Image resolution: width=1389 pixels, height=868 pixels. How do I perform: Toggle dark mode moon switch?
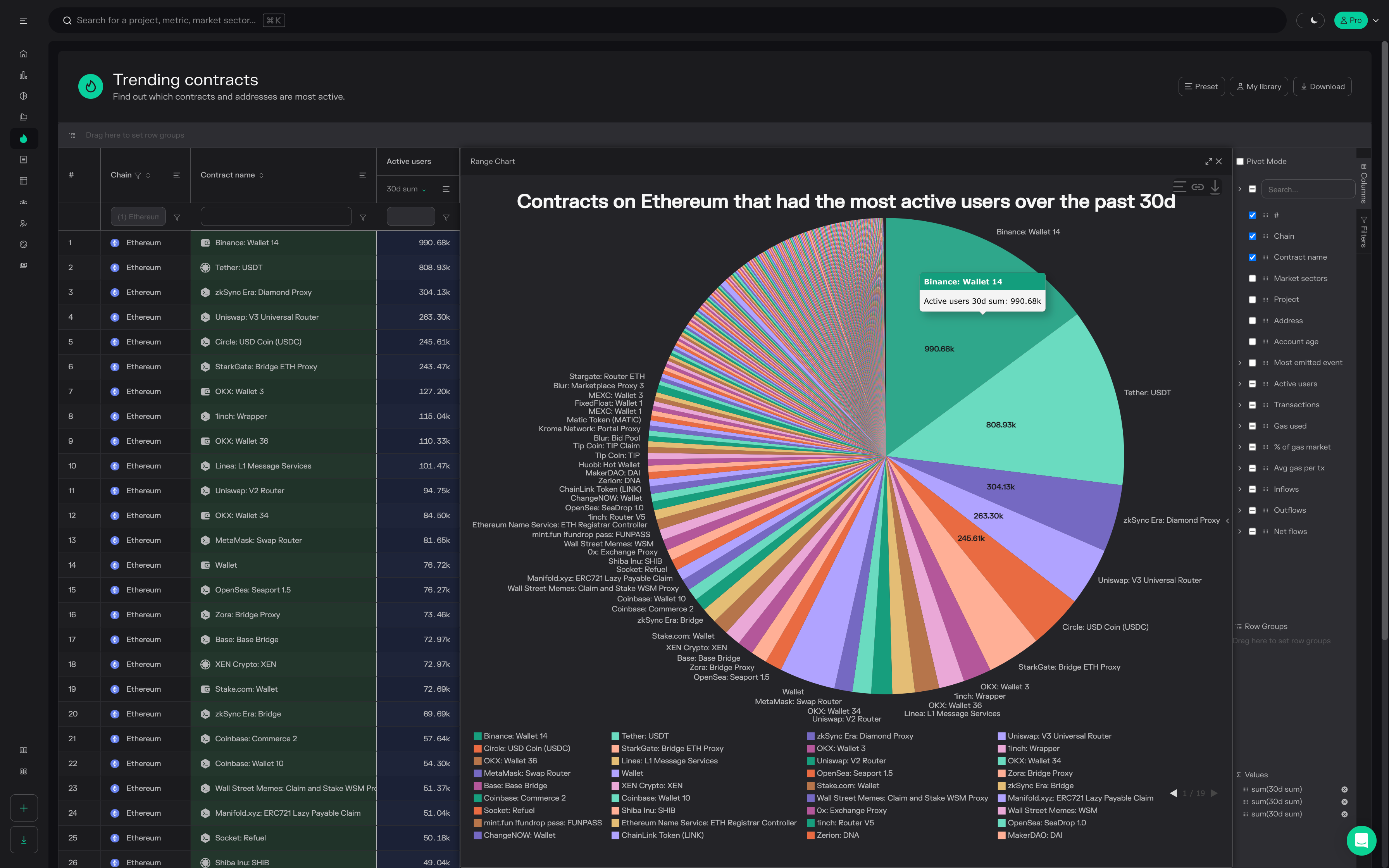pyautogui.click(x=1310, y=21)
